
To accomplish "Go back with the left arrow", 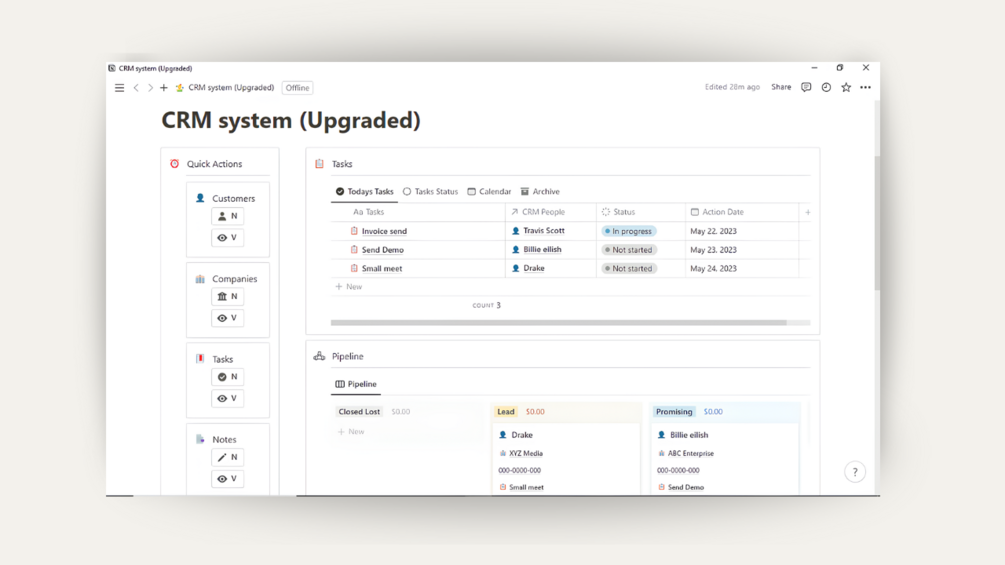I will coord(136,88).
